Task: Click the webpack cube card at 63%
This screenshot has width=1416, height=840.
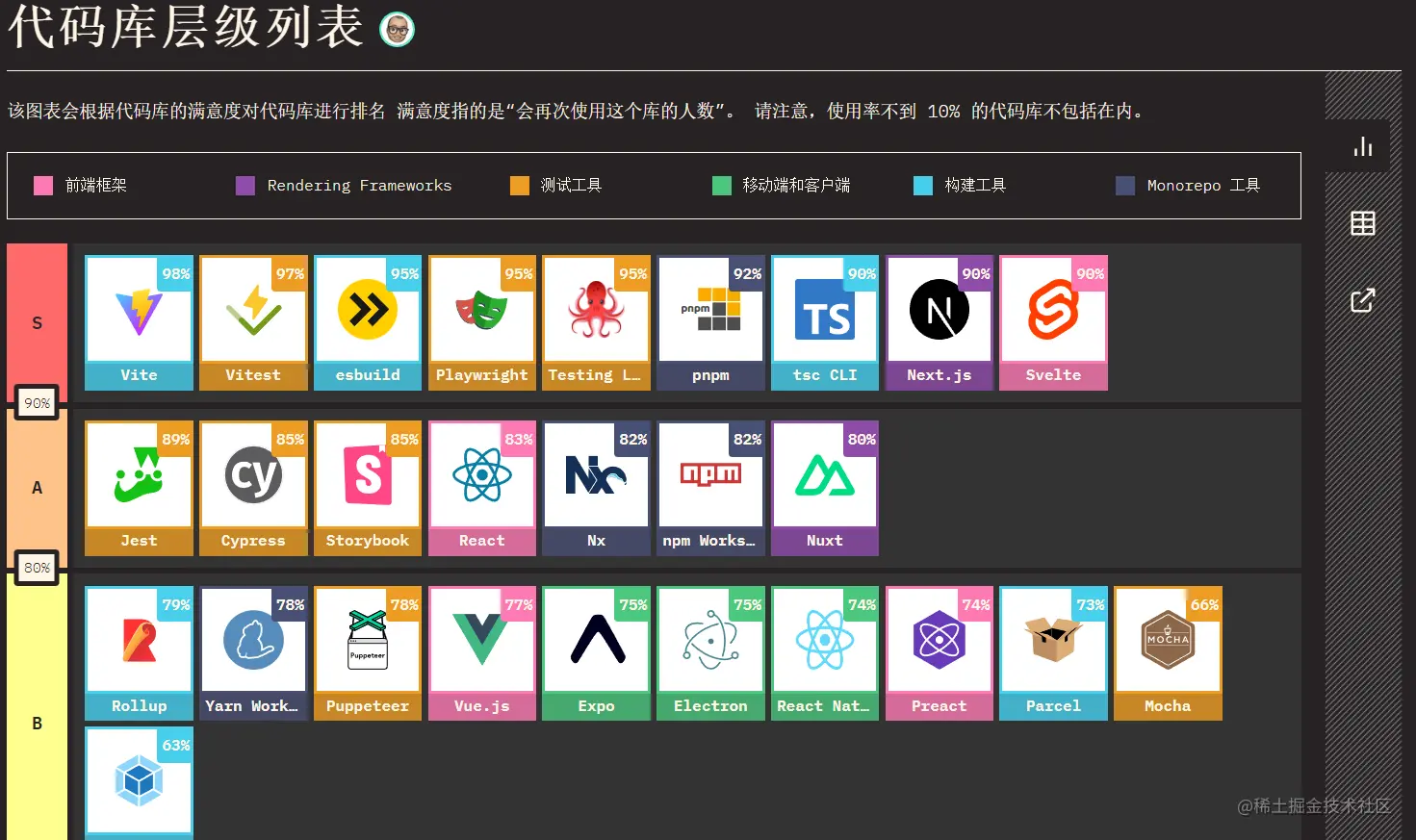Action: pos(139,783)
